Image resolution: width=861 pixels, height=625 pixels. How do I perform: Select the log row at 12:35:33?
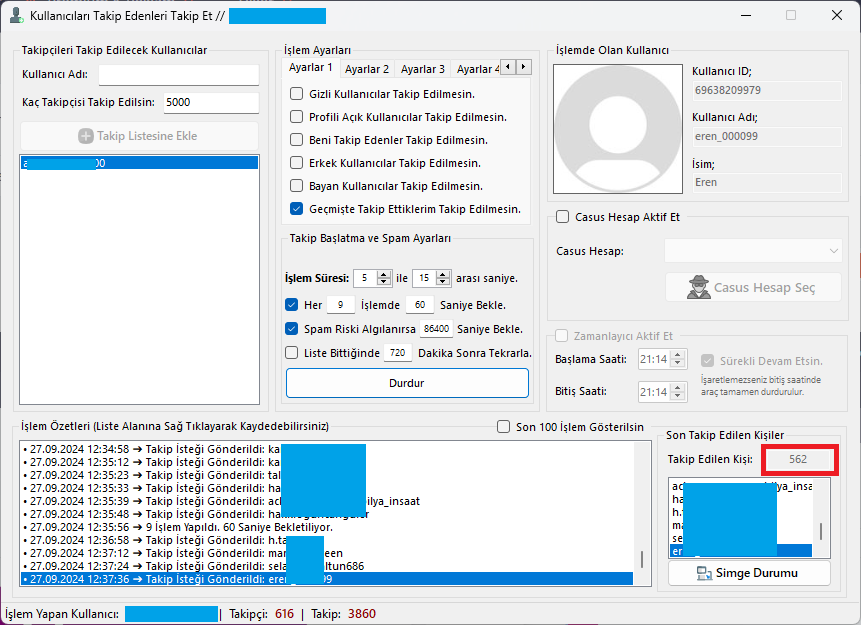[x=327, y=488]
